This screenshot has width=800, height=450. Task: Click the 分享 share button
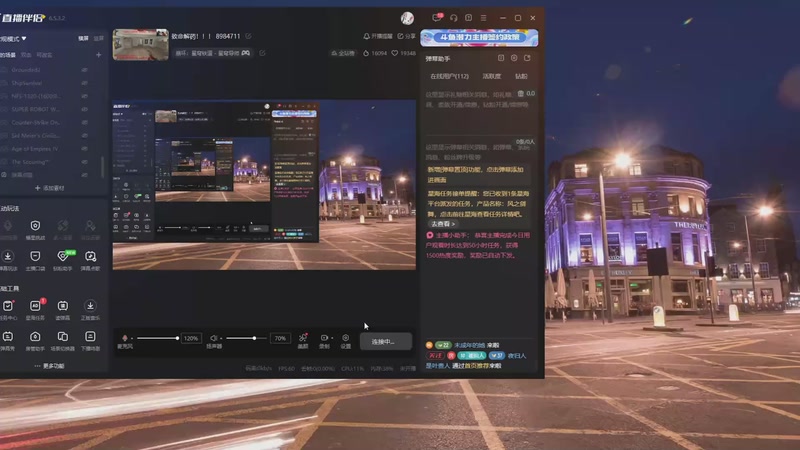(407, 36)
